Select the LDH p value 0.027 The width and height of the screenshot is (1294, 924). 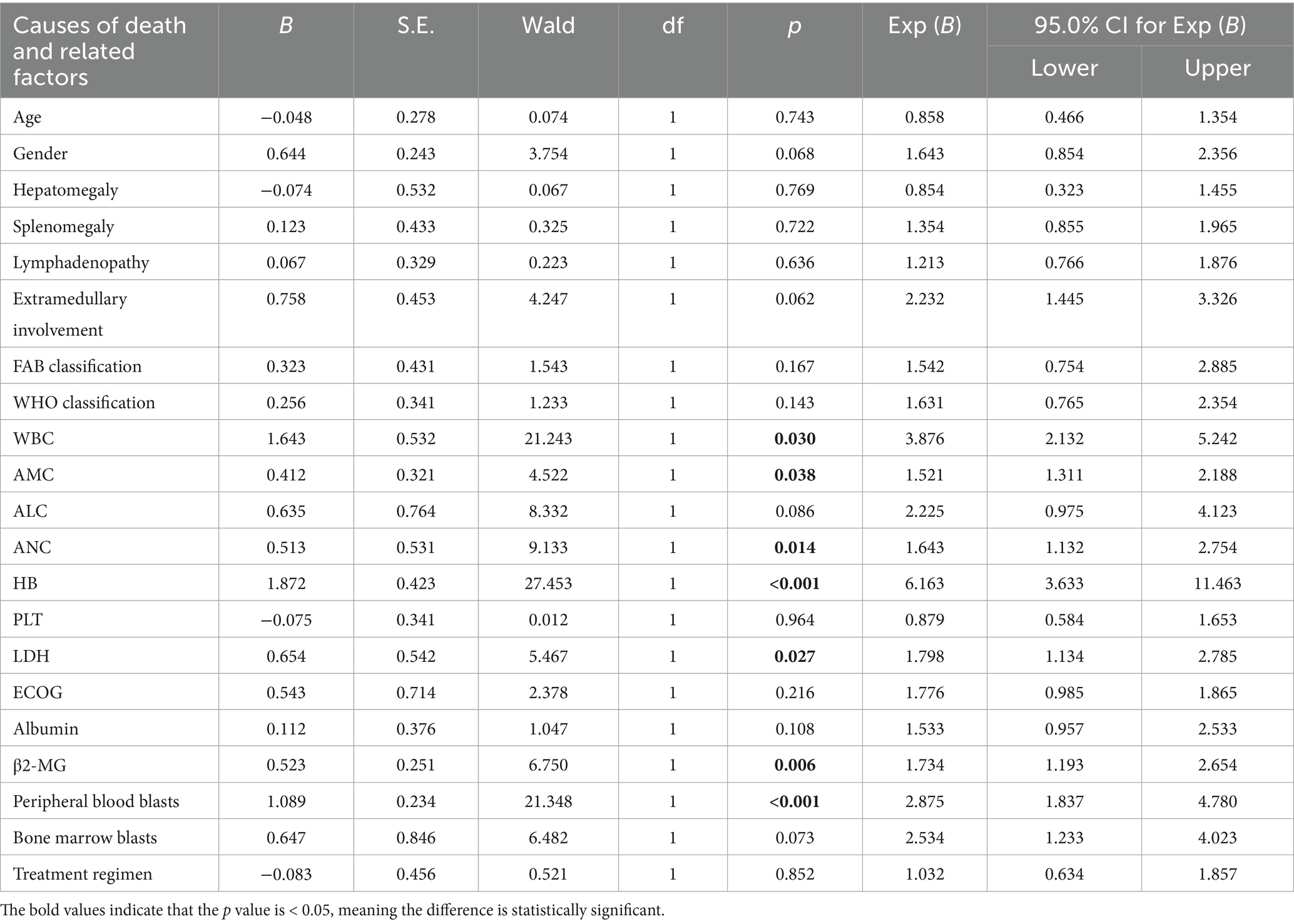coord(795,656)
